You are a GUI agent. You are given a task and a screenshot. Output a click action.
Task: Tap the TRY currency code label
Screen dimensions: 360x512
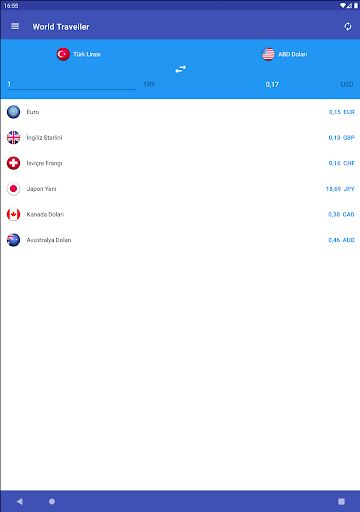pos(149,85)
